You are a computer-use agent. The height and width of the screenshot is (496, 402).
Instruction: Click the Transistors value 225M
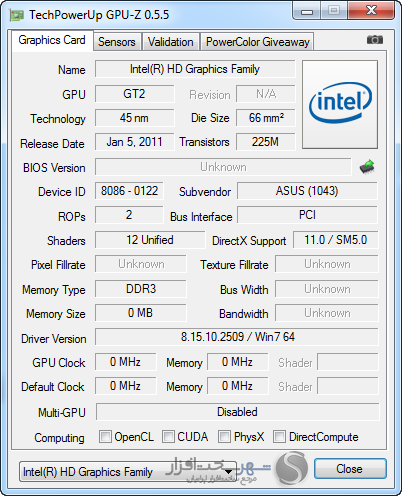tap(266, 142)
